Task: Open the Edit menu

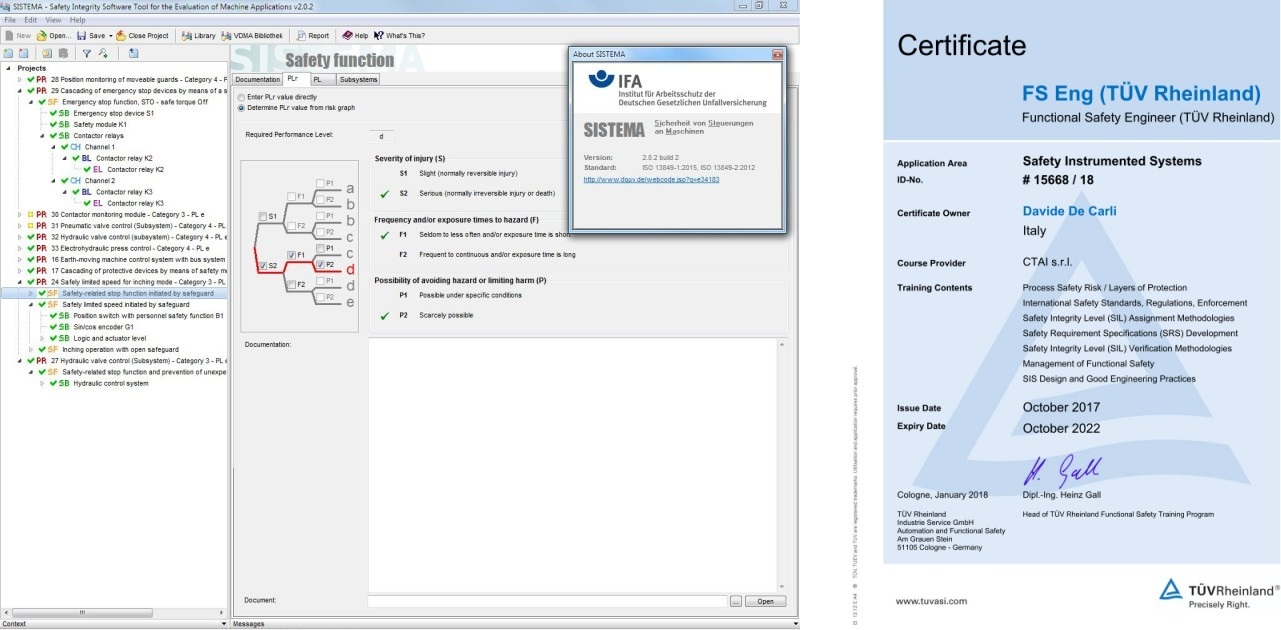Action: 31,20
